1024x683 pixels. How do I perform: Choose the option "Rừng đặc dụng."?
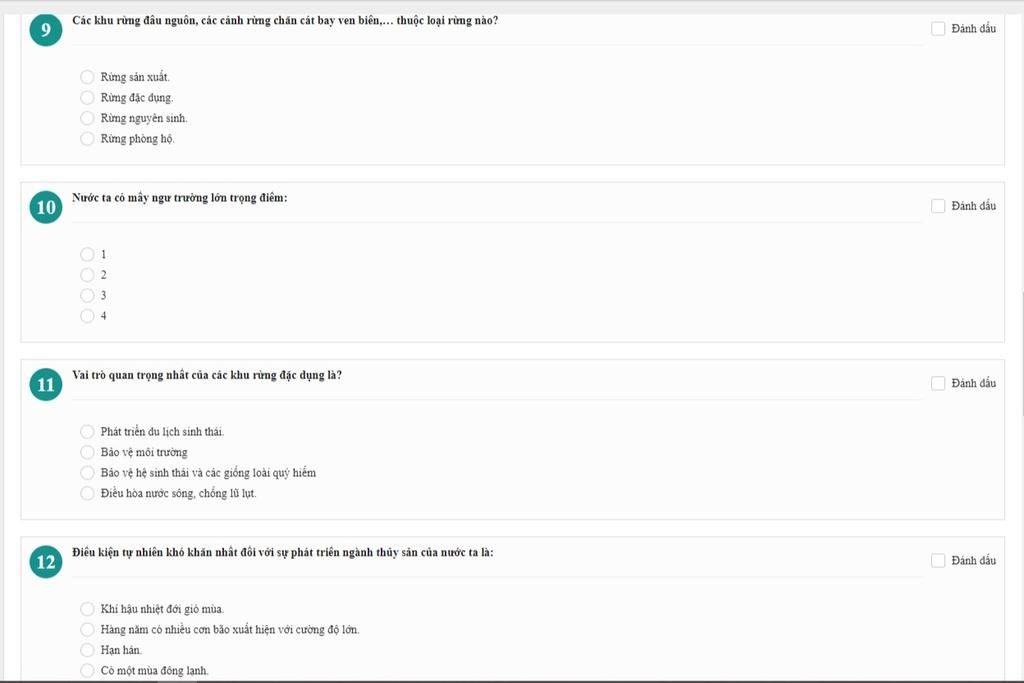pos(87,98)
